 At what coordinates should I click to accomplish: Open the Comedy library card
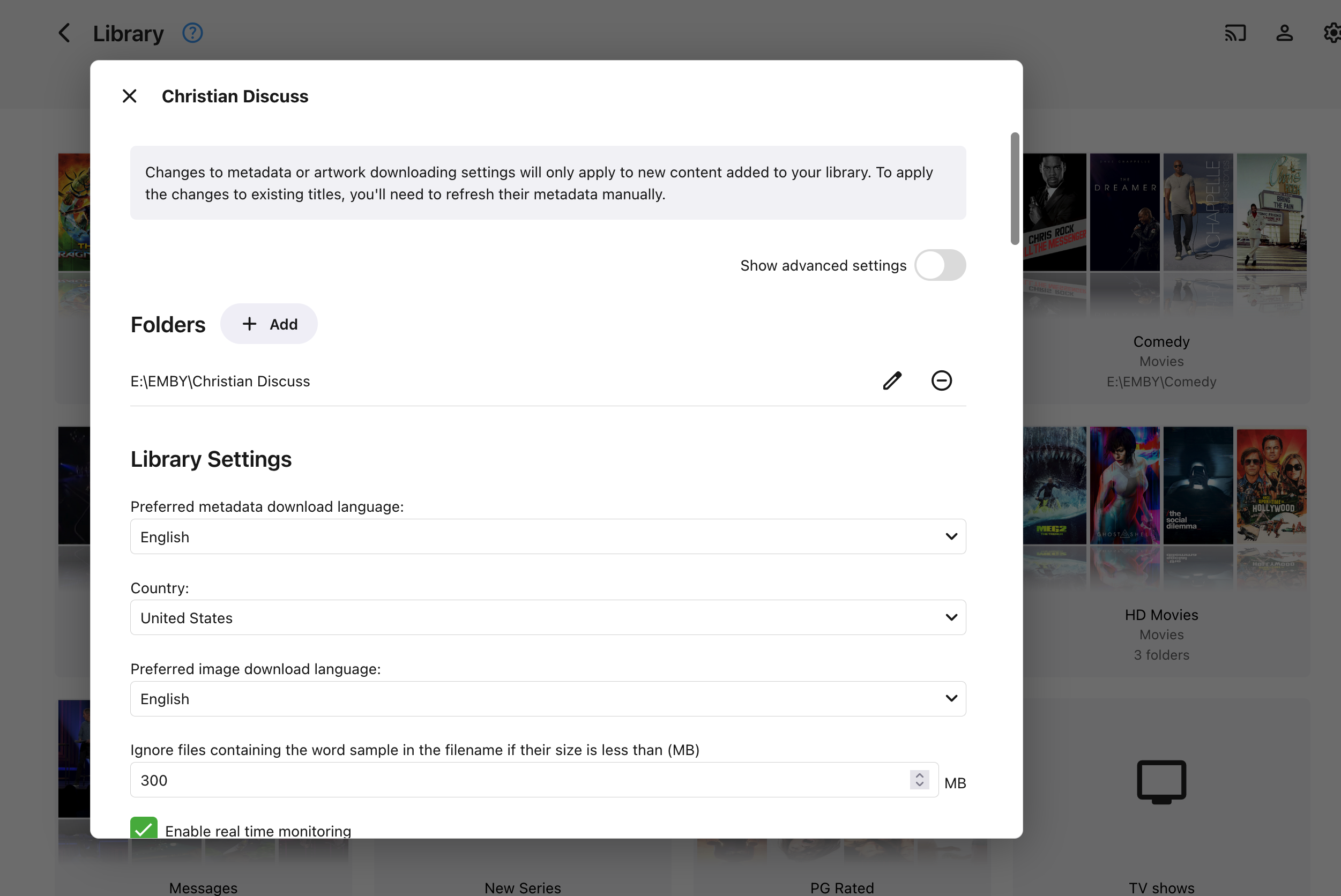(1161, 342)
